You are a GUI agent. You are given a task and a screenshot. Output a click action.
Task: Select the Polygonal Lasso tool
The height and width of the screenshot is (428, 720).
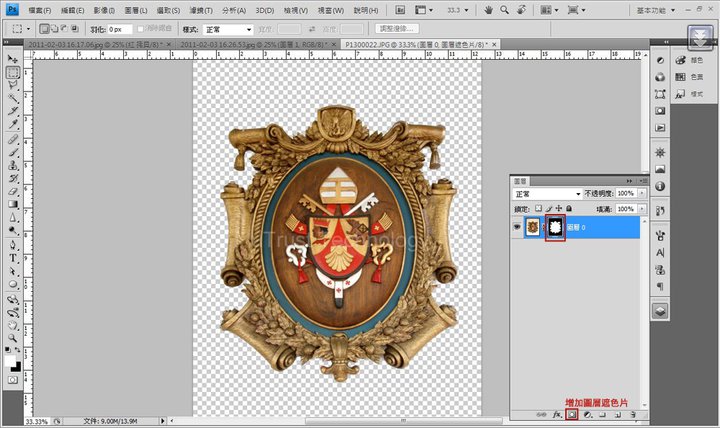(13, 85)
